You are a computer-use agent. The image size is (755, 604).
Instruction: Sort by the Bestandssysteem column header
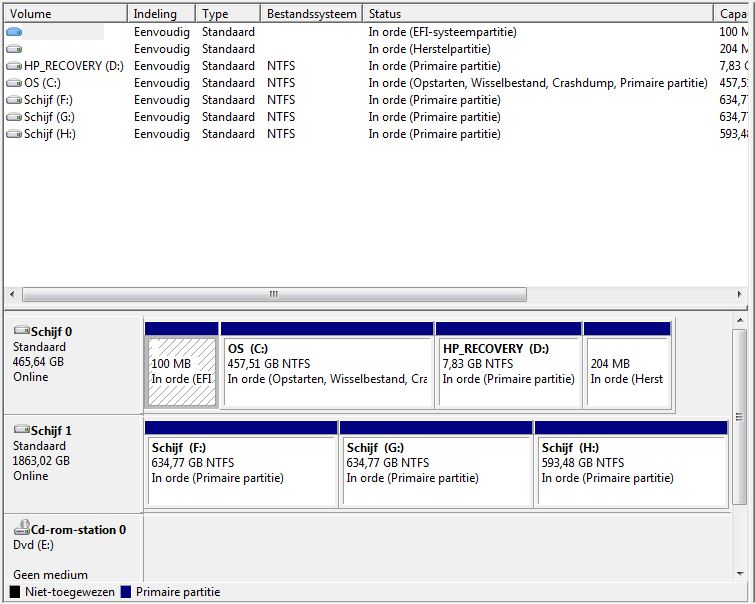pos(310,14)
